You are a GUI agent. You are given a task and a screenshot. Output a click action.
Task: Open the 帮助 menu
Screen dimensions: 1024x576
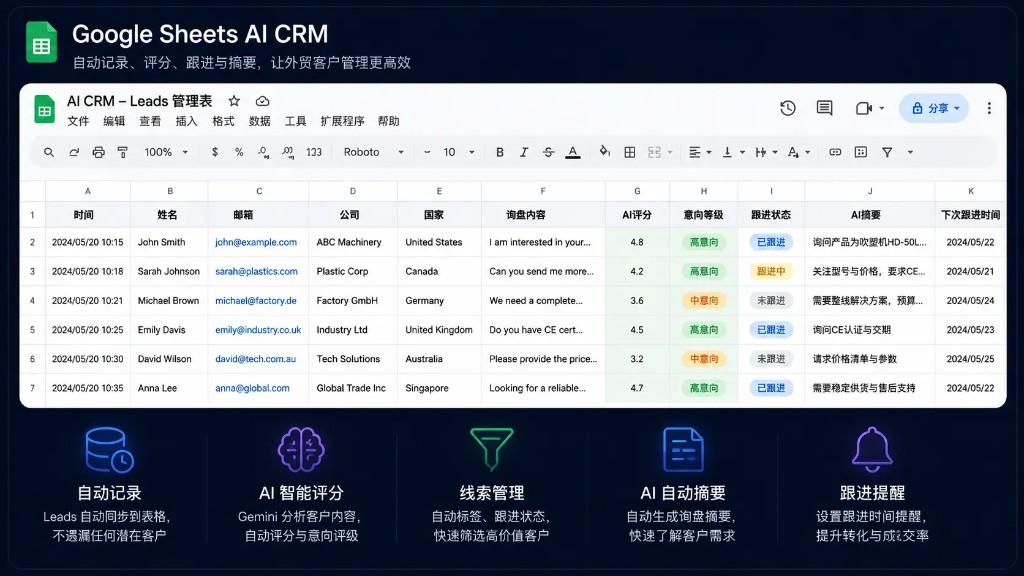coord(389,121)
